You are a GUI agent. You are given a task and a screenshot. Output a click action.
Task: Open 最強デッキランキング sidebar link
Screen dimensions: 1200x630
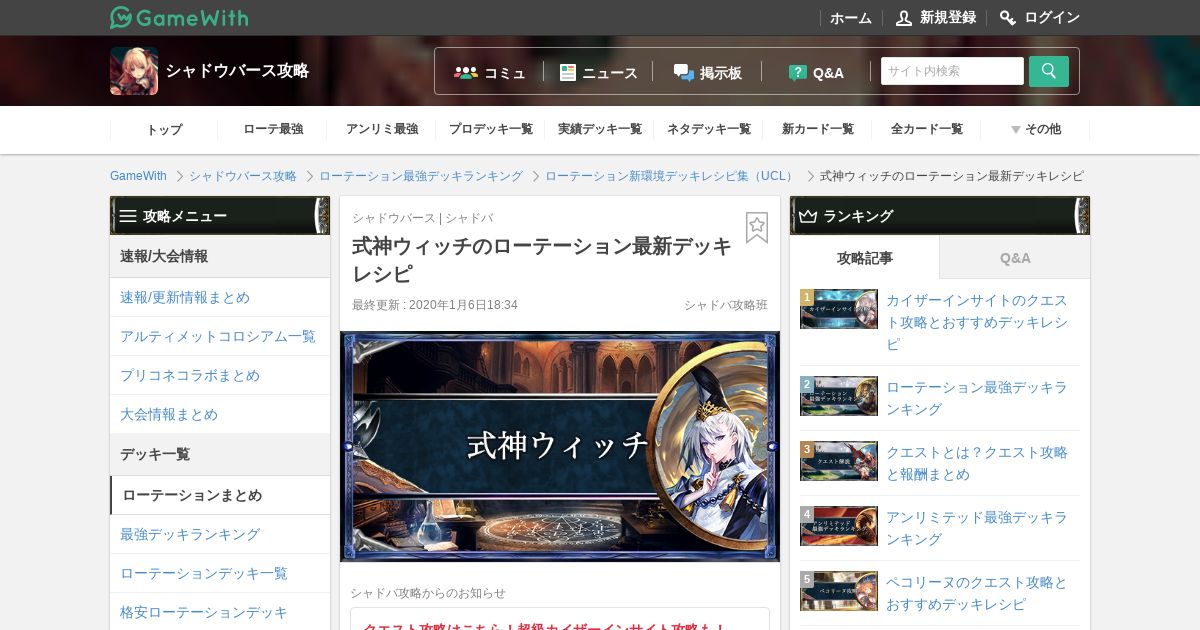pyautogui.click(x=190, y=534)
